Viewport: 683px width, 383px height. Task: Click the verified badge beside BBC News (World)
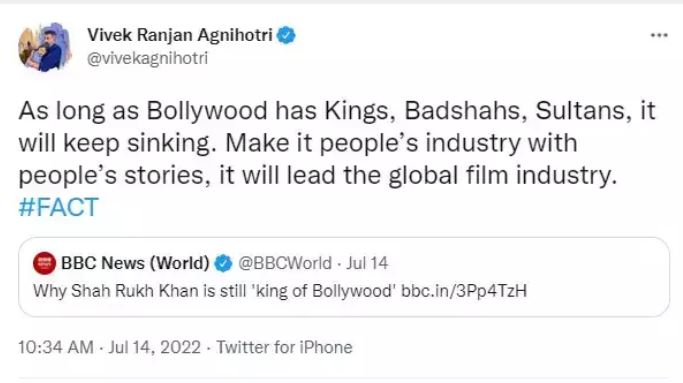224,263
